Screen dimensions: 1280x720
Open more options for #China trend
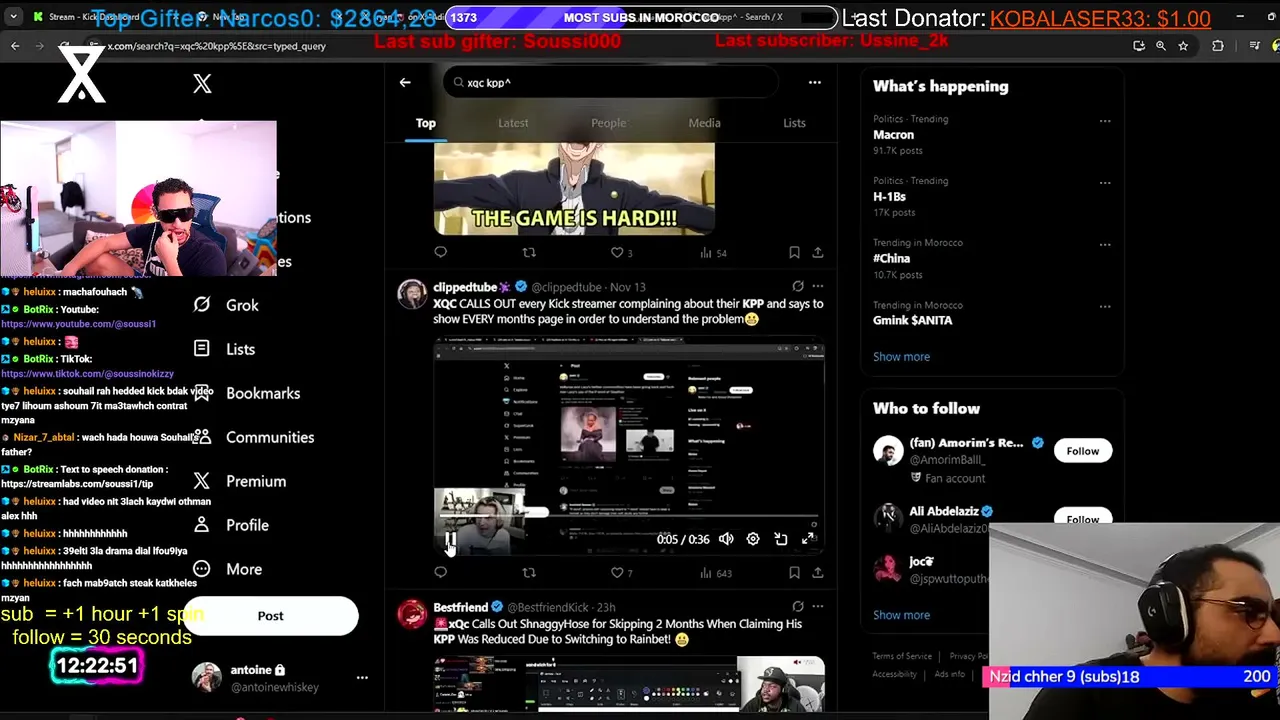tap(1105, 245)
